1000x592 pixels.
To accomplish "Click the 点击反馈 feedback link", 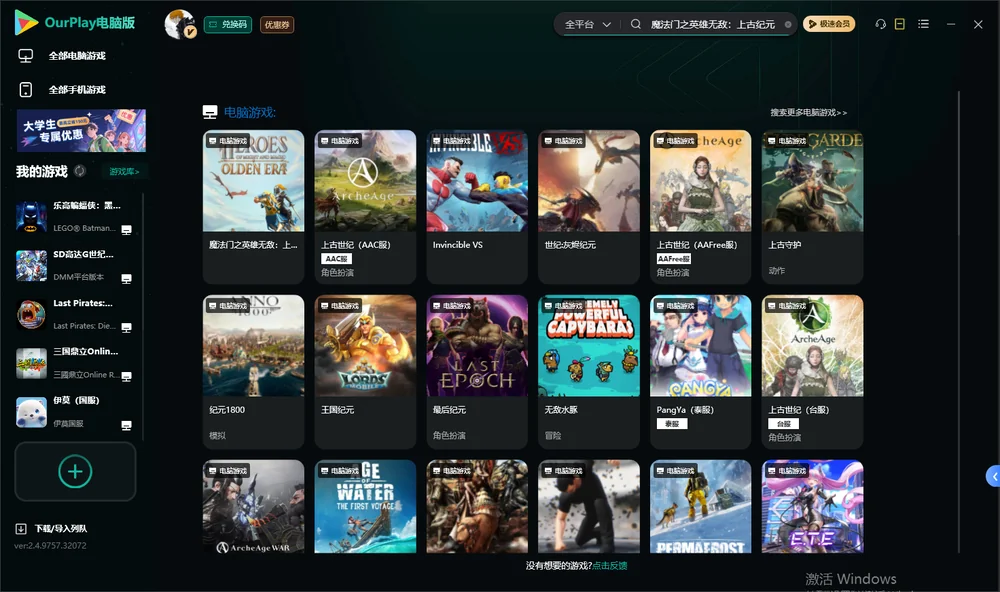I will pos(610,566).
